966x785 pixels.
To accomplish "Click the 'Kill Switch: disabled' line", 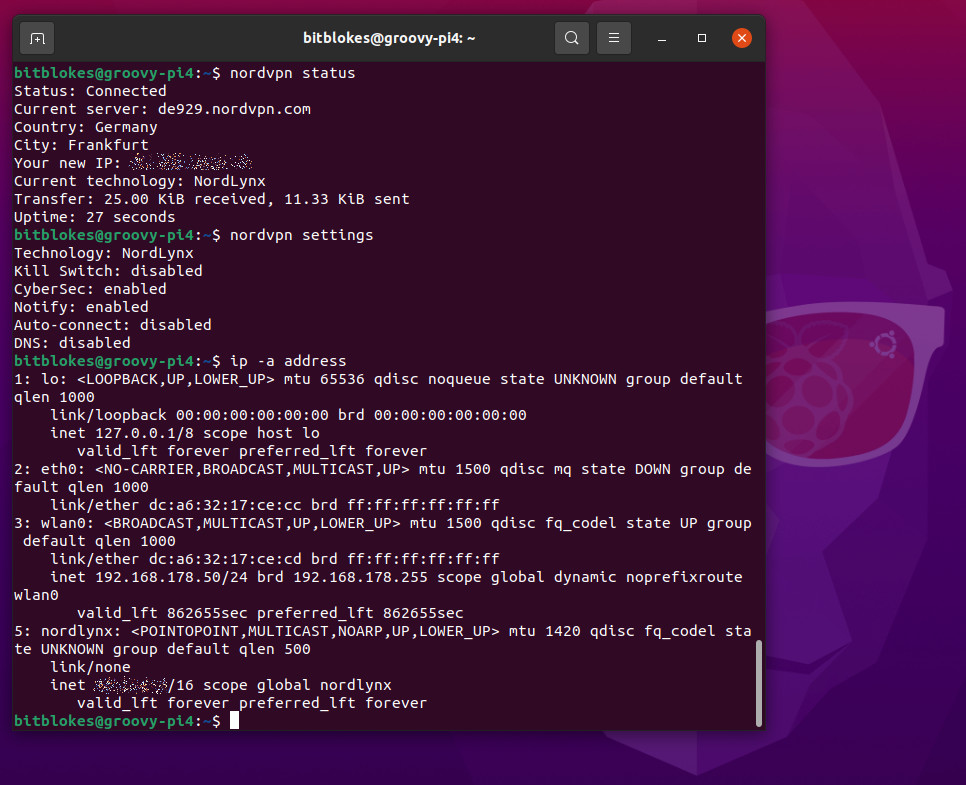I will pyautogui.click(x=108, y=271).
